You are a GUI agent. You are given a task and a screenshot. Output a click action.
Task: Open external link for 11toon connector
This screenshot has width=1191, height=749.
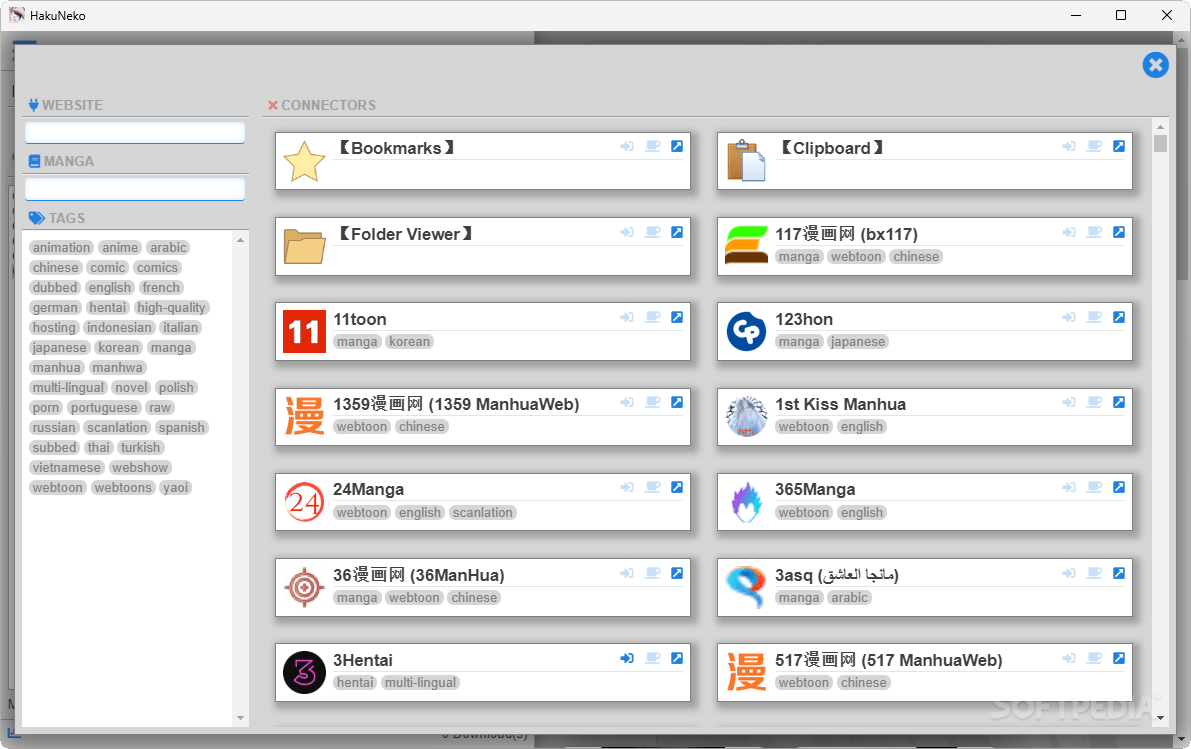pos(677,317)
